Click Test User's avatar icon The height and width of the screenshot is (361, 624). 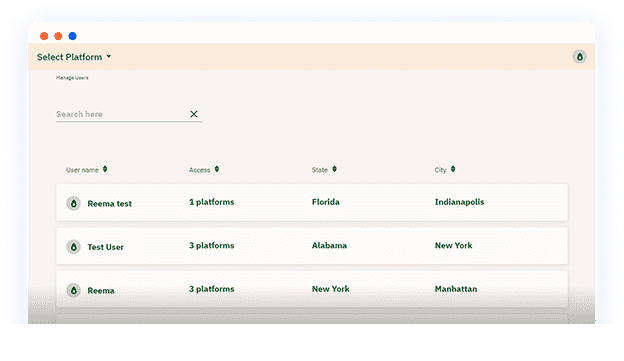74,247
